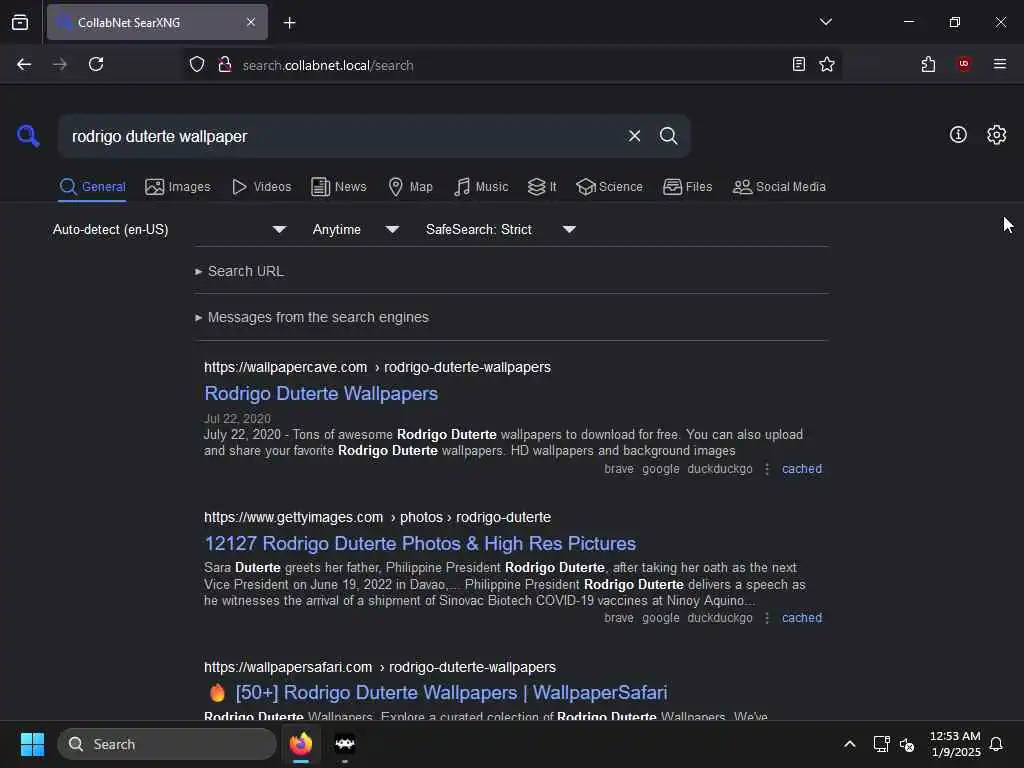
Task: Switch to the Videos category tab
Action: 261,187
